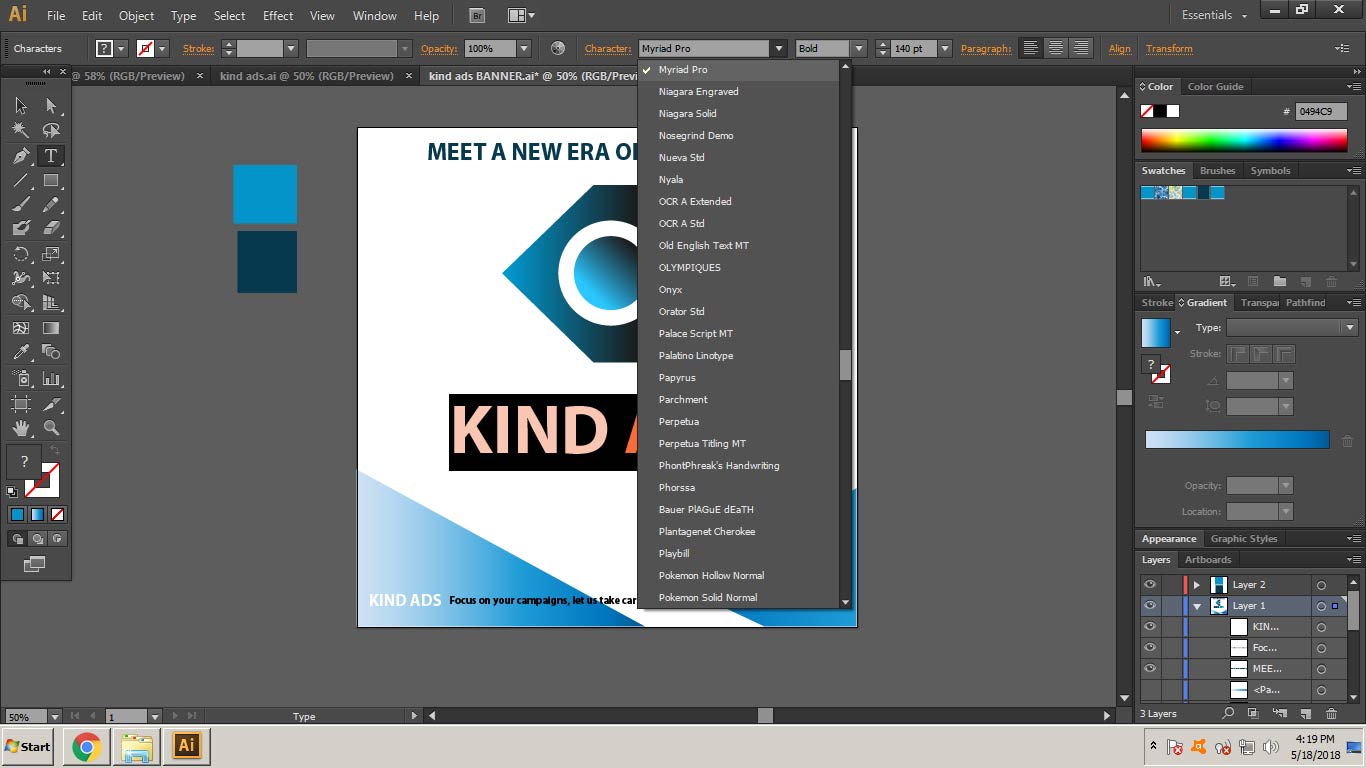This screenshot has width=1366, height=768.
Task: Open the opacity 100% dropdown
Action: 523,48
